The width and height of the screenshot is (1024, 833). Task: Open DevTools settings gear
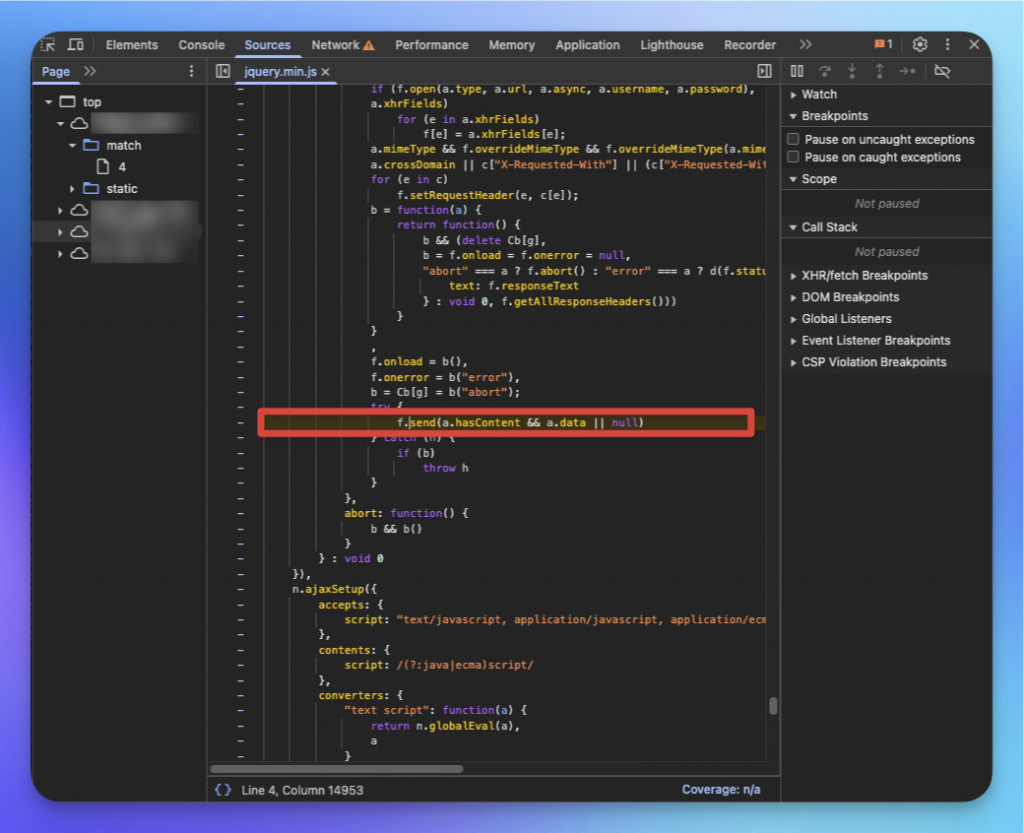click(x=920, y=44)
